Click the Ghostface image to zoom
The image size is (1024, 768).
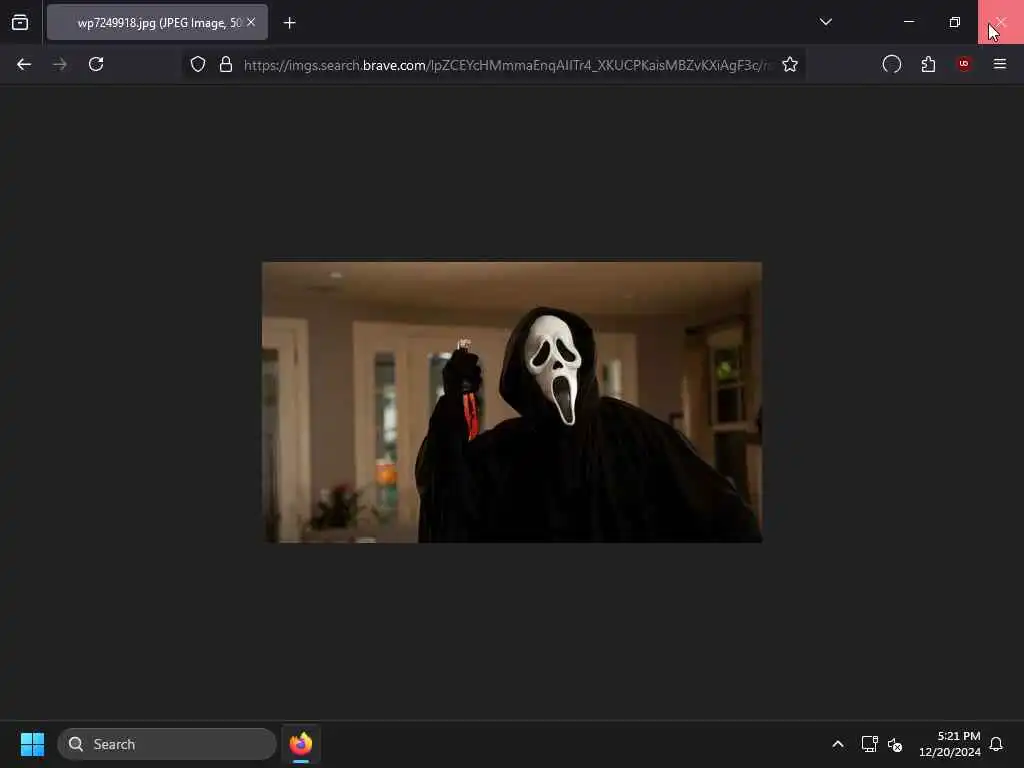point(511,402)
